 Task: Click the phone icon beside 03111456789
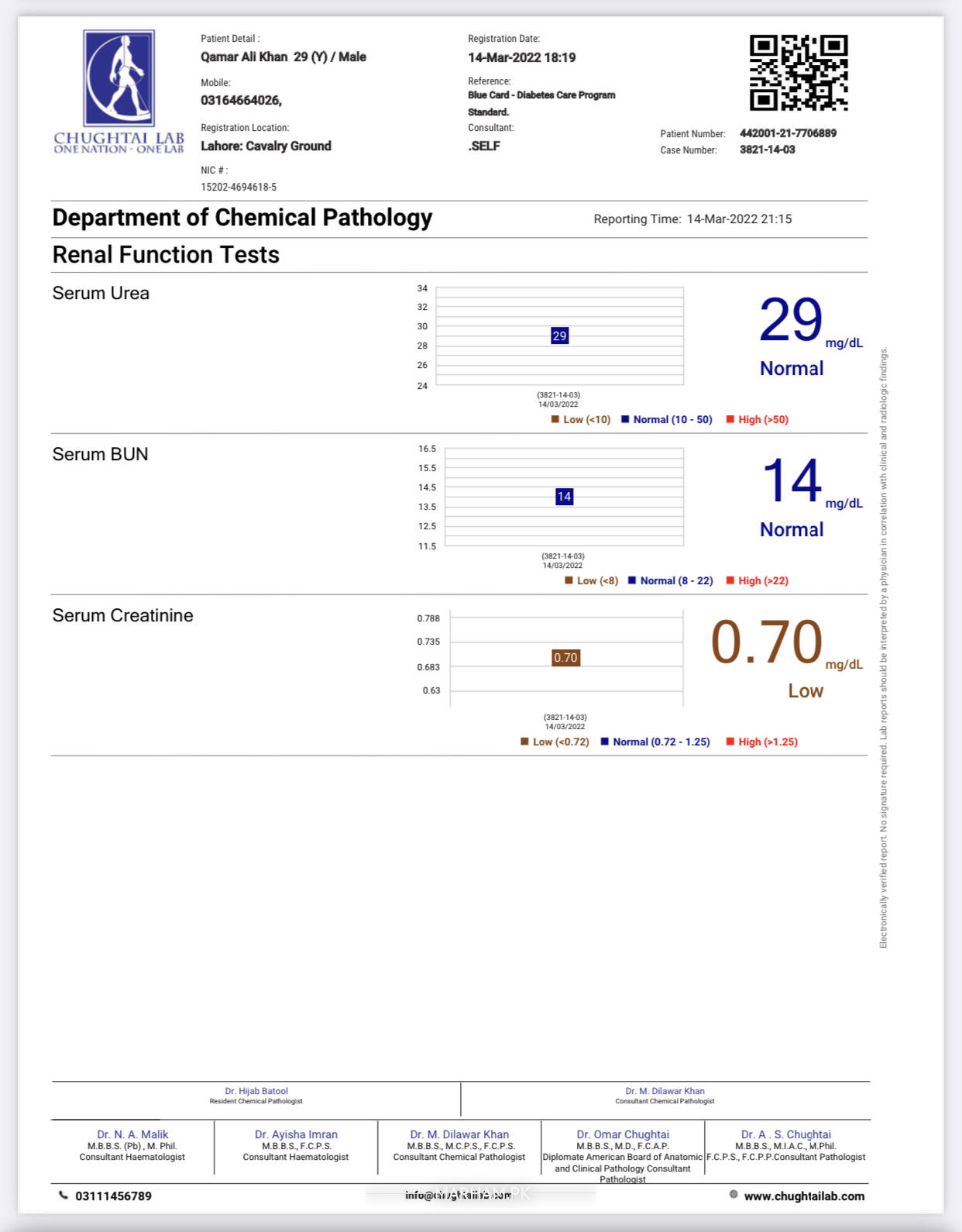click(x=64, y=1196)
